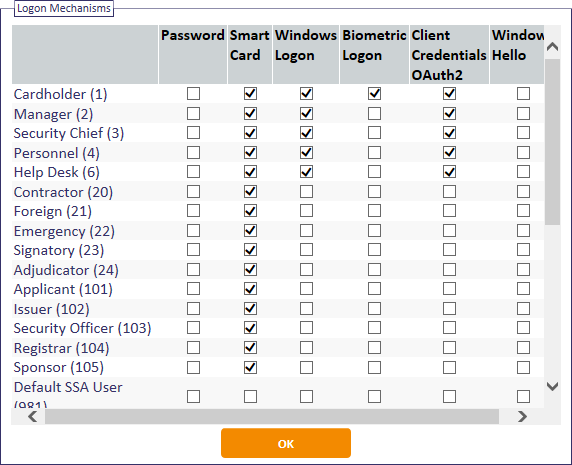The height and width of the screenshot is (465, 572).
Task: Enable Password logon for Cardholder (1)
Action: tap(193, 94)
